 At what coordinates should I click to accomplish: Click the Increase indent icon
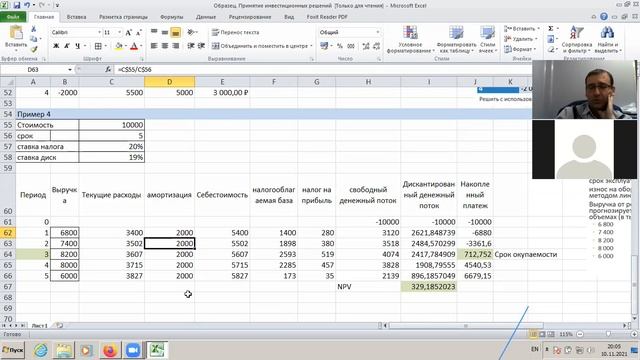(201, 46)
